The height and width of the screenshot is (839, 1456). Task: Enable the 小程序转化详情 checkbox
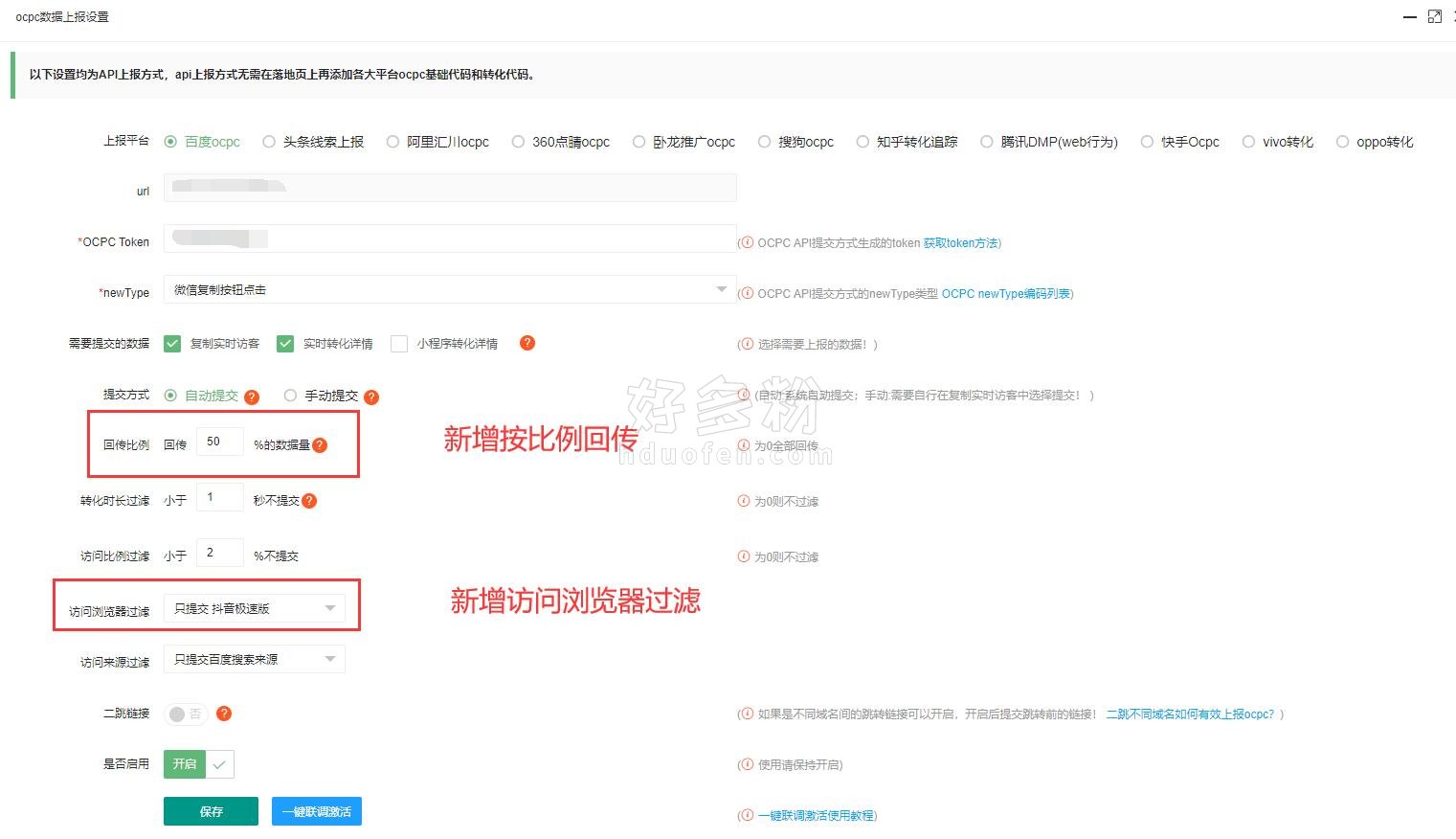pos(399,344)
